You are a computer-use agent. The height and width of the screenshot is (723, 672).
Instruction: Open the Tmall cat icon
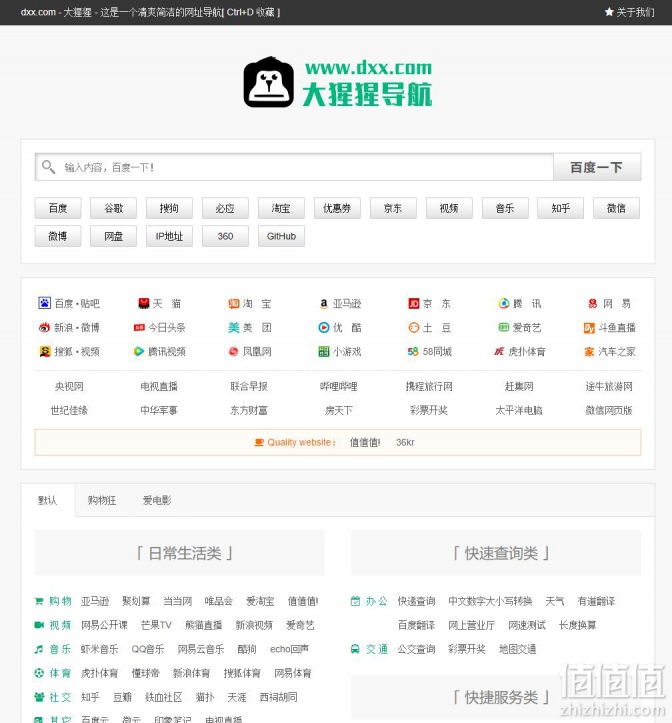(x=144, y=303)
